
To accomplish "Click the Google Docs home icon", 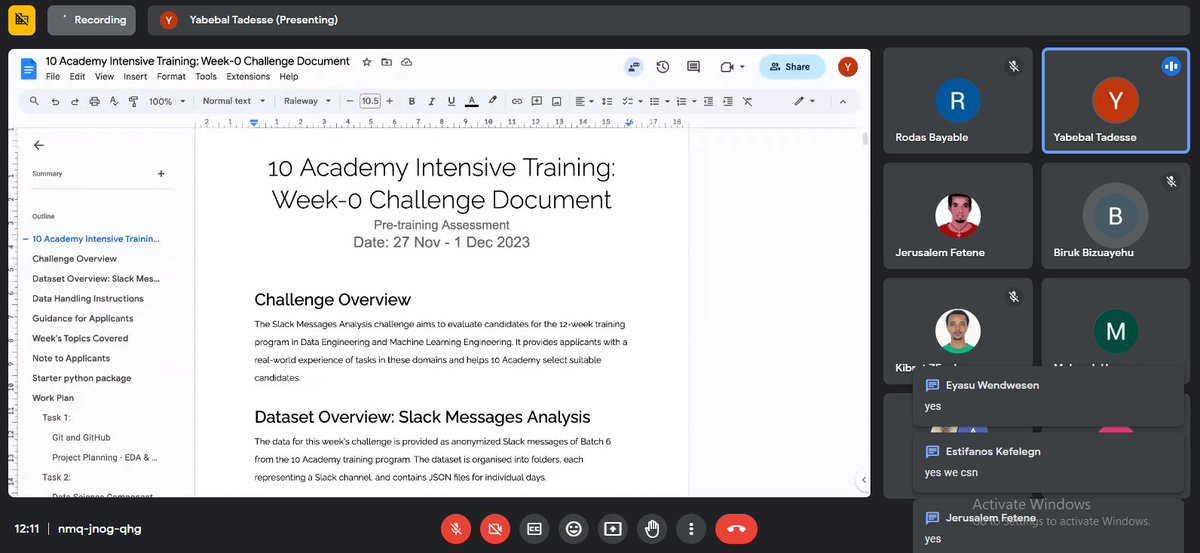I will (28, 68).
